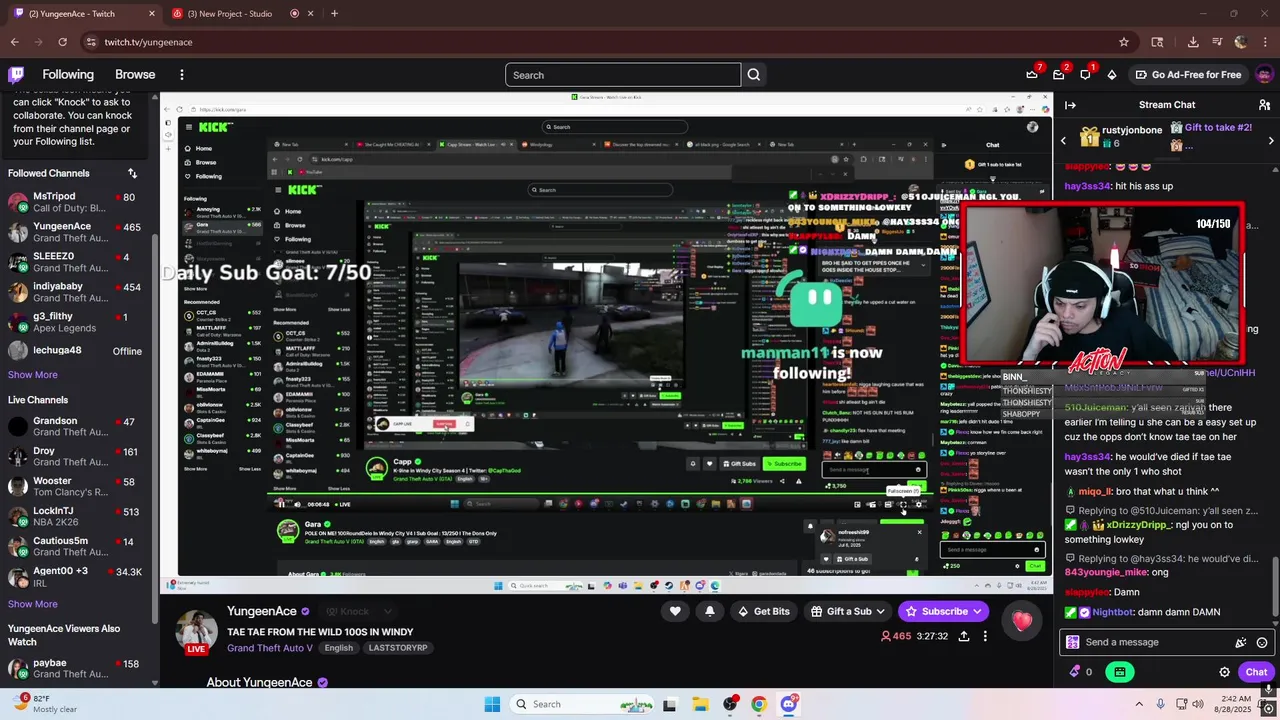This screenshot has width=1280, height=720.
Task: Click the notification bell under the stream
Action: click(710, 611)
